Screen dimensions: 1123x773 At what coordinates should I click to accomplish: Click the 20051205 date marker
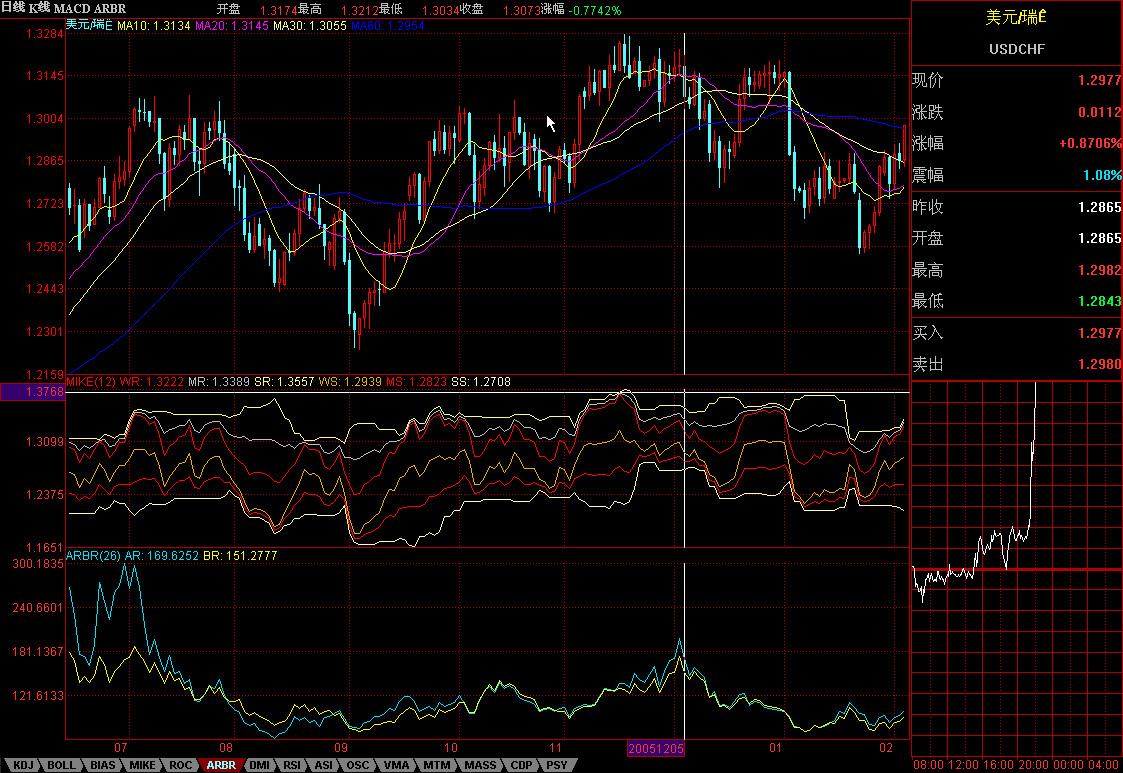coord(655,749)
